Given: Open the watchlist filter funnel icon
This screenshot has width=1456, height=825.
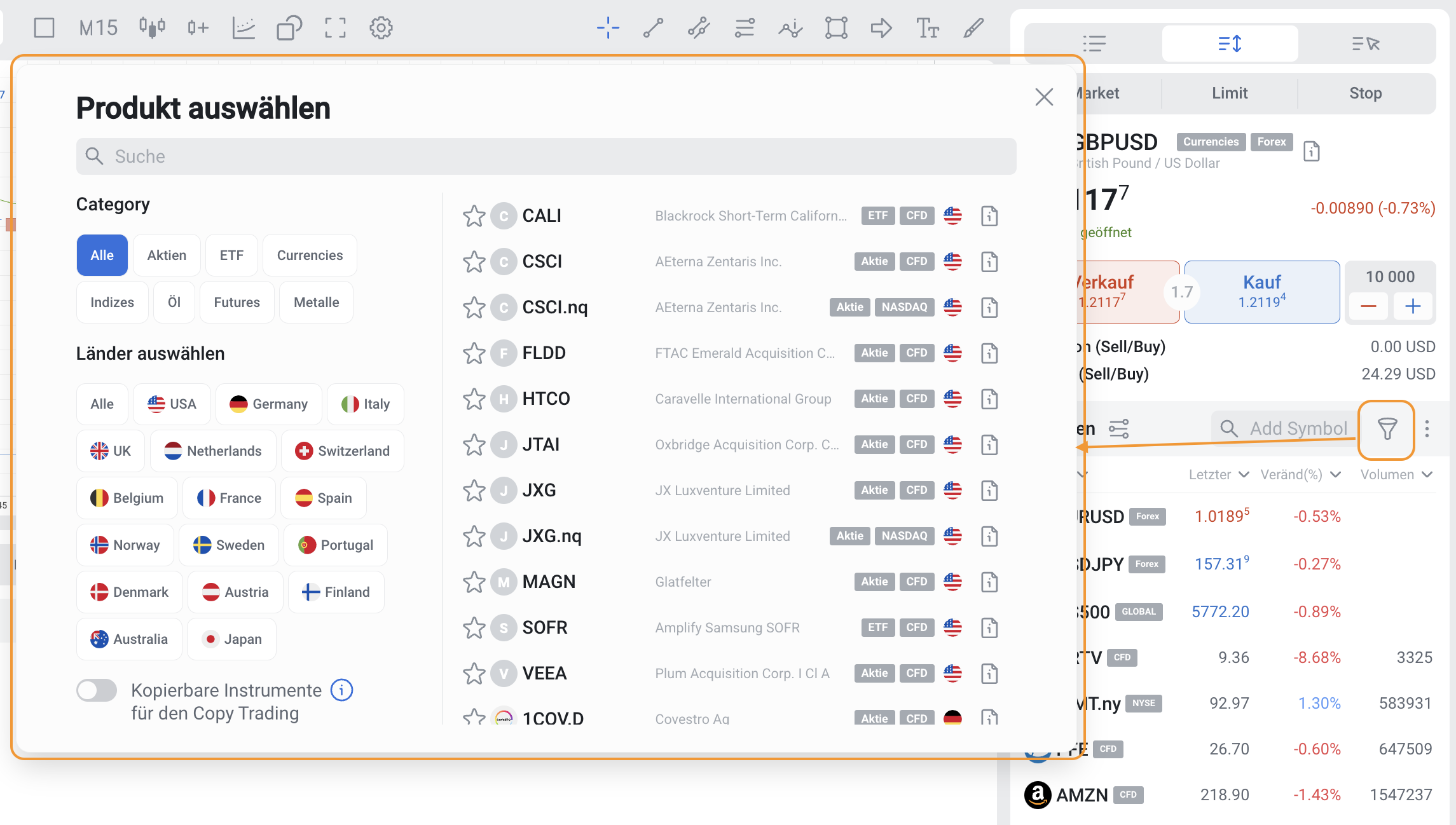Looking at the screenshot, I should [1387, 429].
